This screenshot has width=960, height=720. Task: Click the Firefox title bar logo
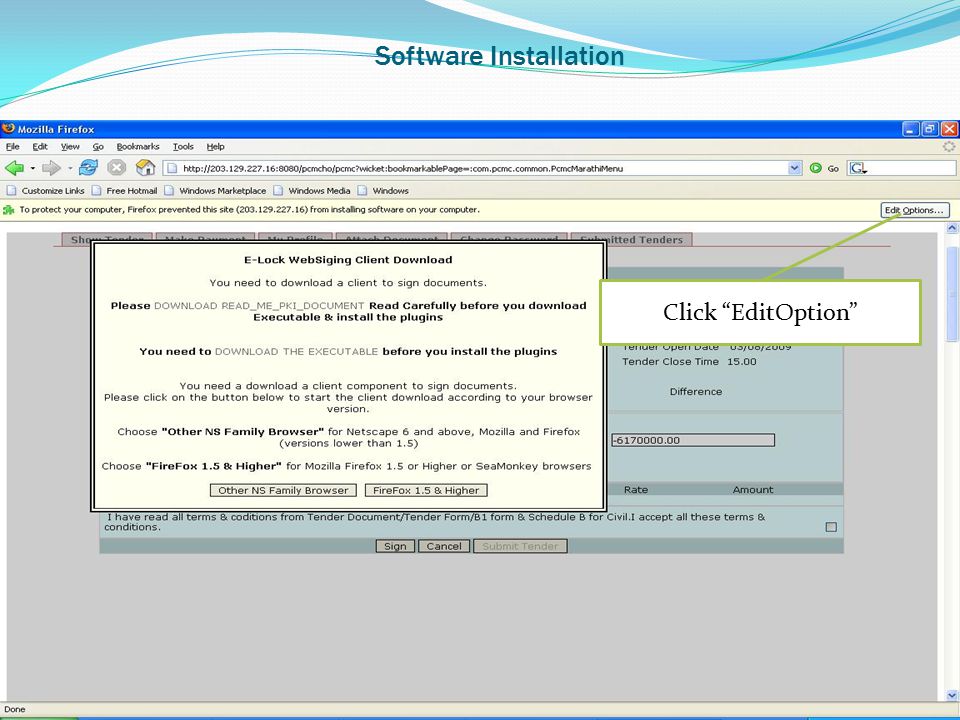tap(8, 129)
